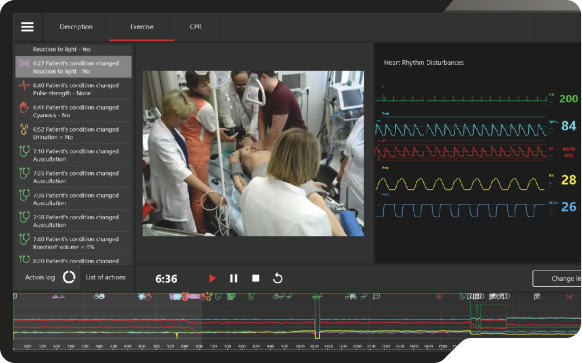Image resolution: width=582 pixels, height=363 pixels.
Task: Click the simulation video of the medical team
Action: coord(253,153)
